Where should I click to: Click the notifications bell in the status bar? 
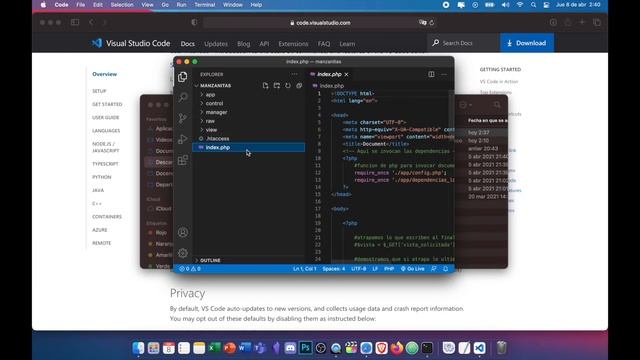point(446,269)
